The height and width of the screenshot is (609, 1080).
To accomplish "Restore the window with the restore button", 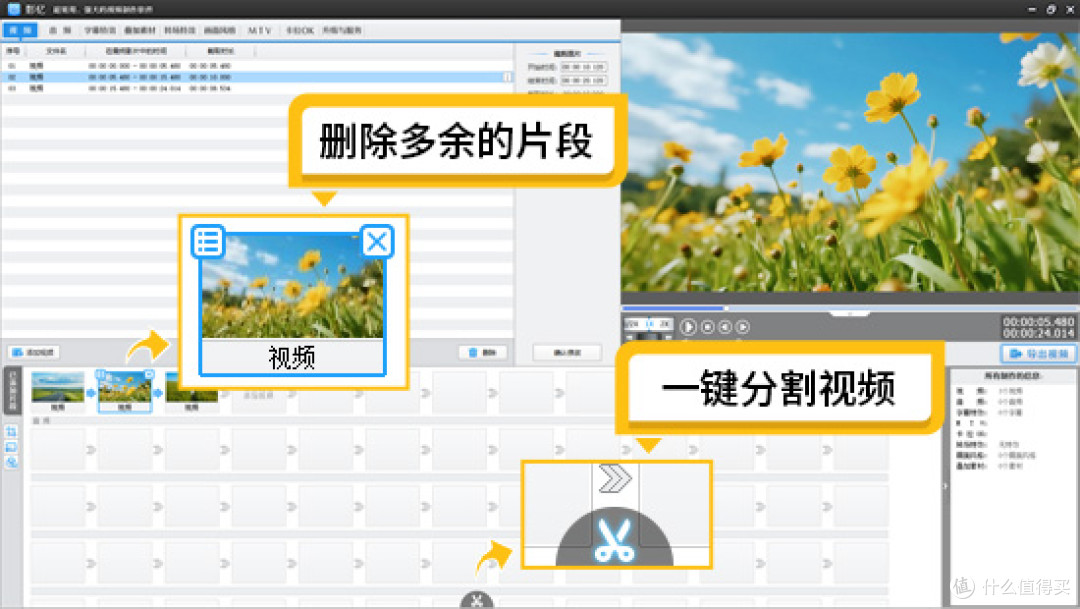I will tap(1050, 9).
